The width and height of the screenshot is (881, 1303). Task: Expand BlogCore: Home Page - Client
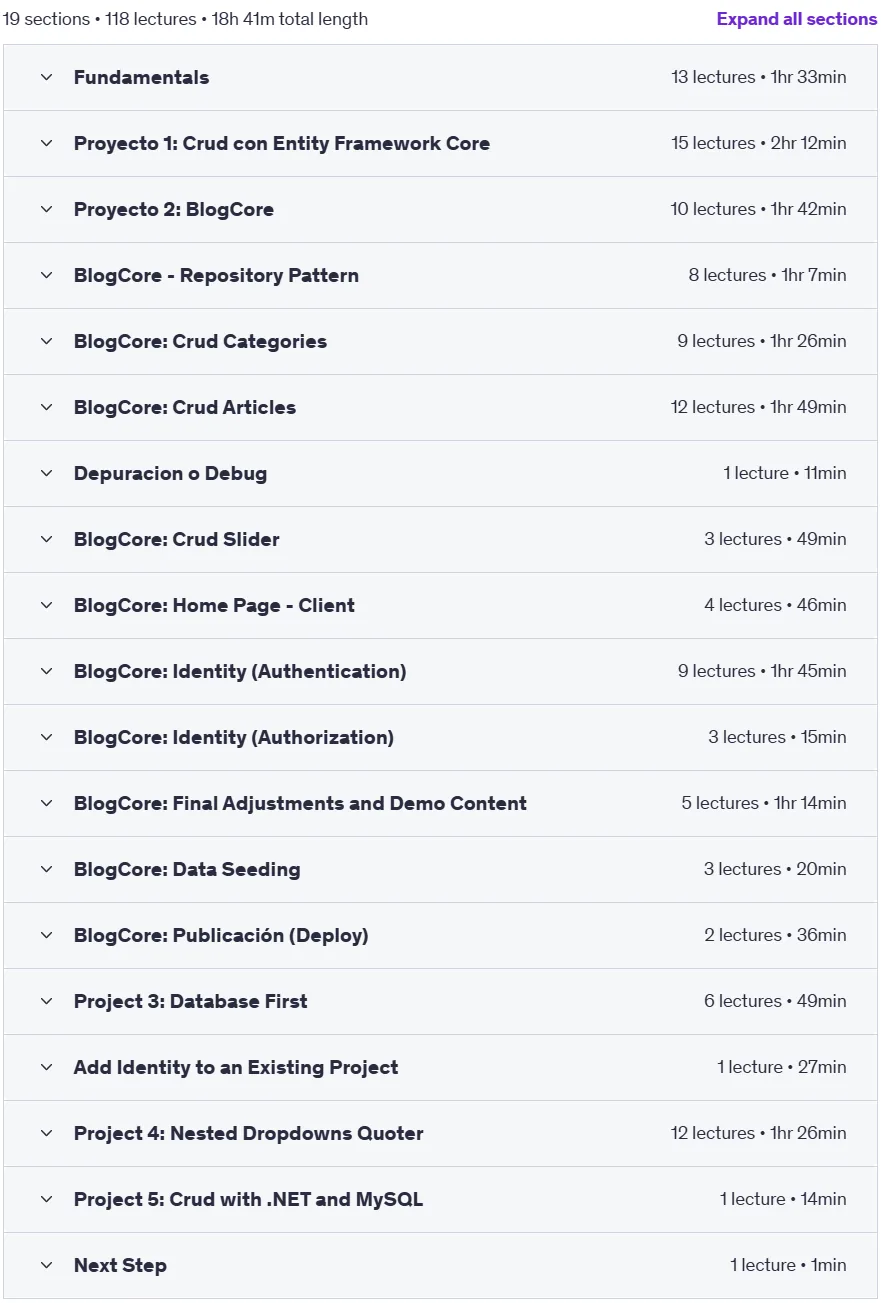click(440, 605)
